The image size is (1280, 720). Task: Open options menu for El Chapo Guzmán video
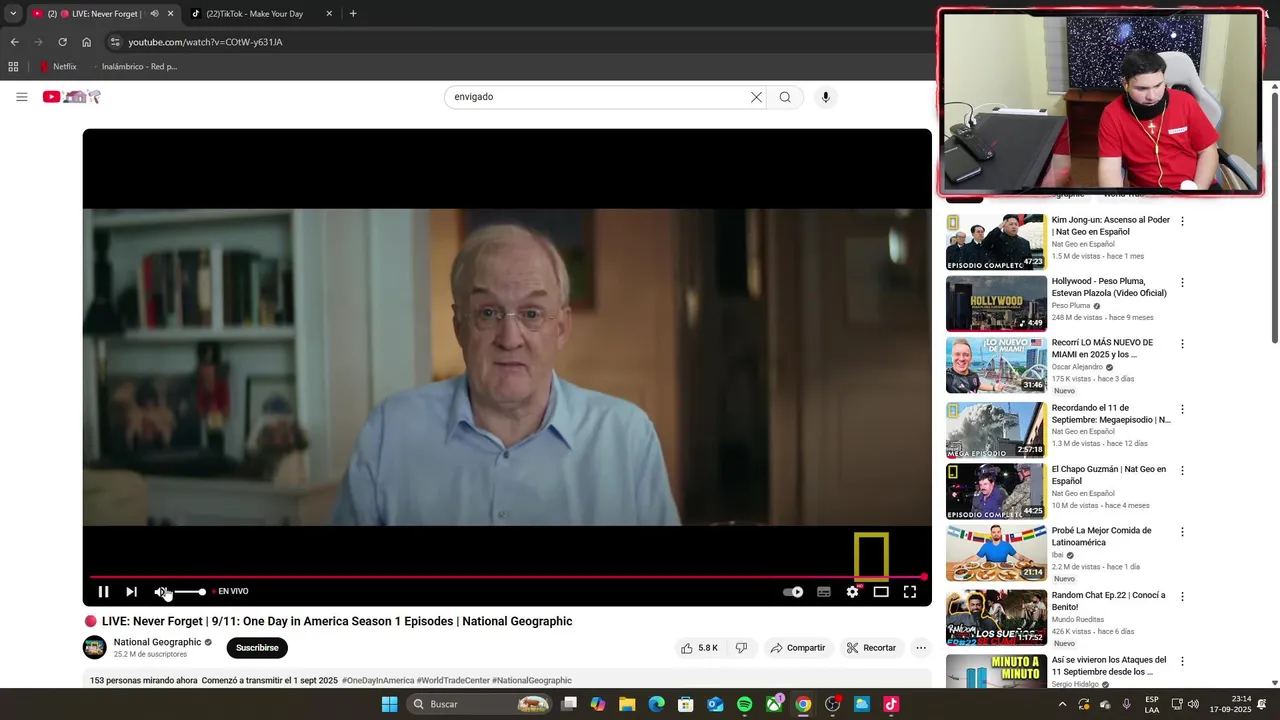1182,470
